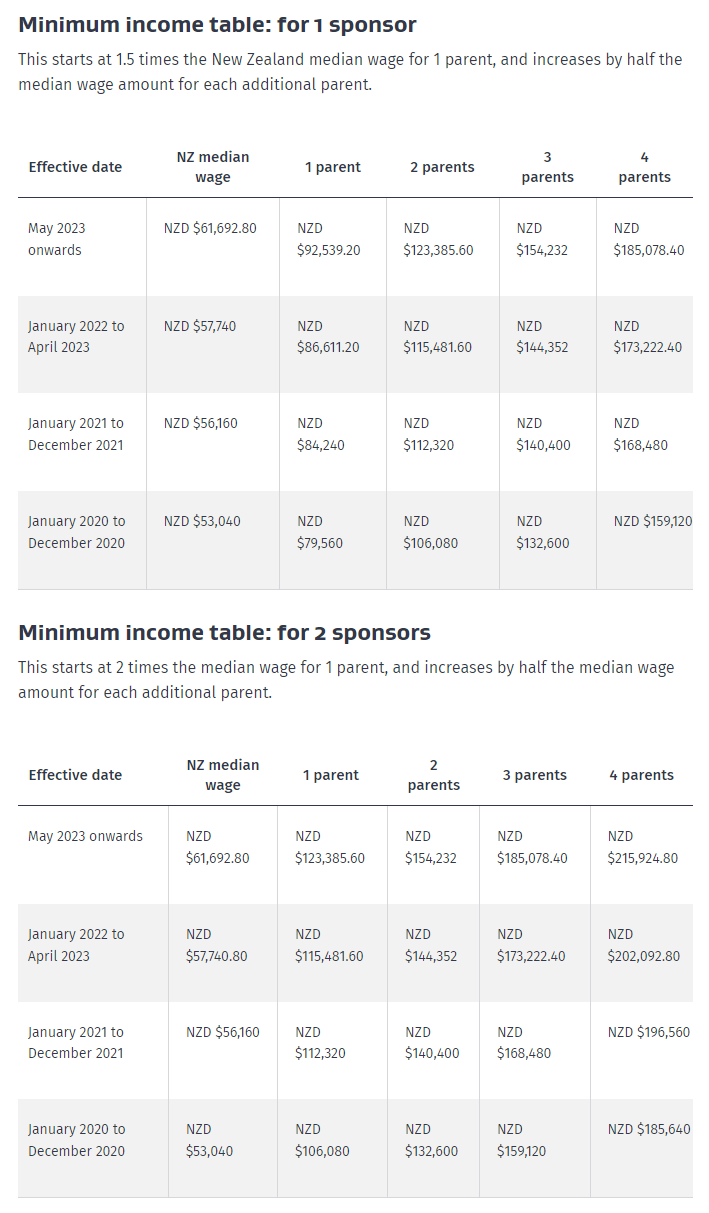Click "January 2020 to December 2020" in 1 sponsor table
Image resolution: width=709 pixels, height=1213 pixels.
click(x=77, y=532)
